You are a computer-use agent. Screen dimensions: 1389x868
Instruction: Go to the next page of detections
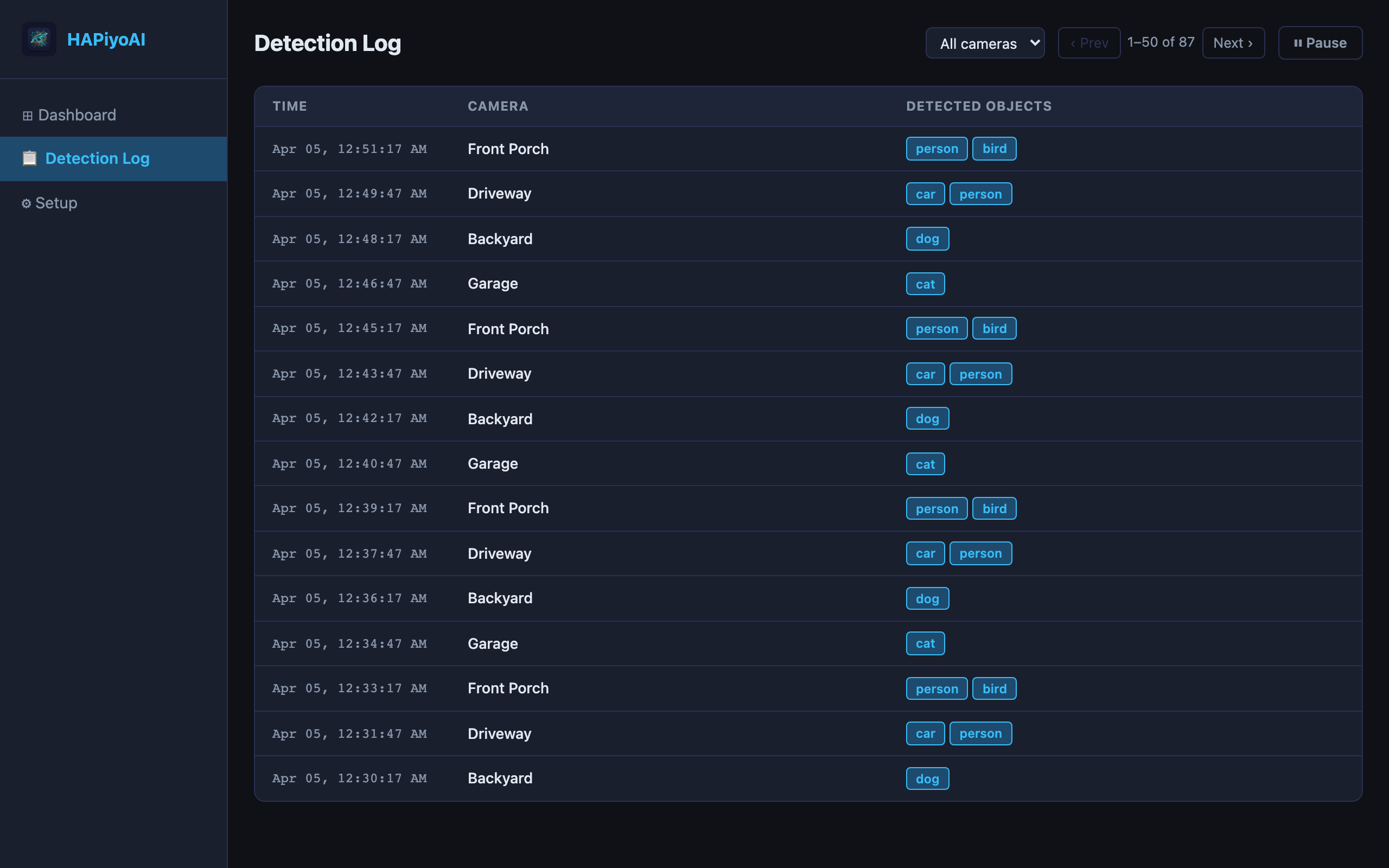1233,42
